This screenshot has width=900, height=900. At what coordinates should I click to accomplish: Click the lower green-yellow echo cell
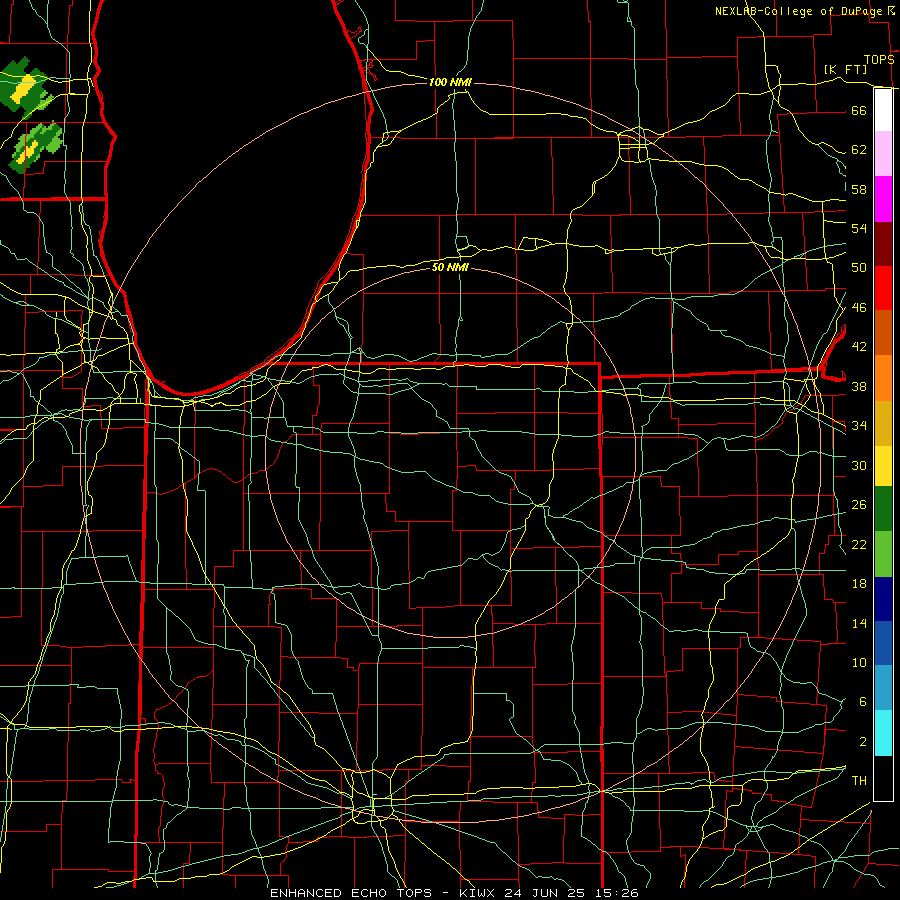coord(36,146)
